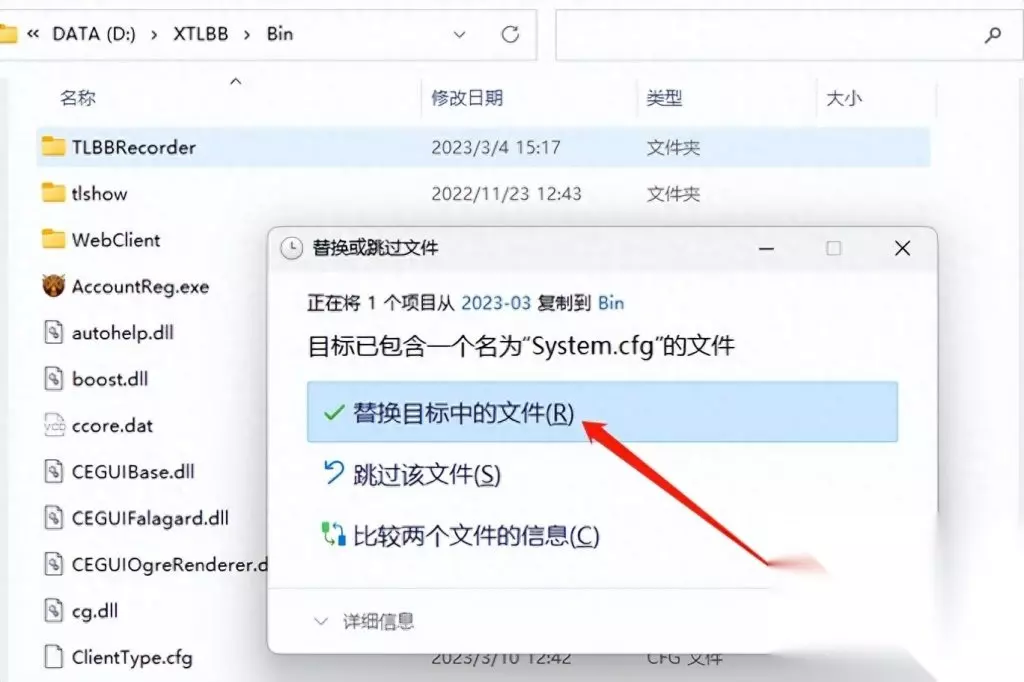The image size is (1024, 682).
Task: Select the AccountReg.exe application icon
Action: [54, 285]
